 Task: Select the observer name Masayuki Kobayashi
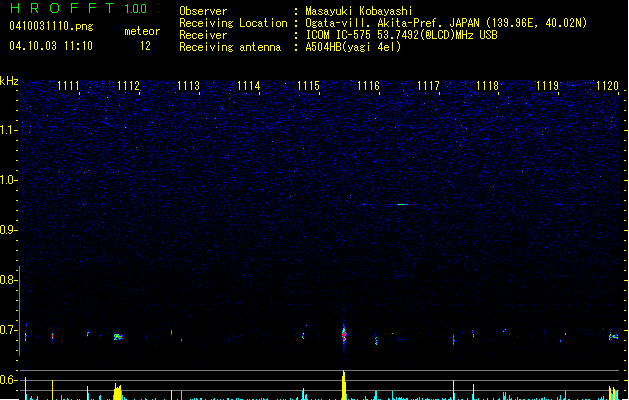(x=359, y=11)
